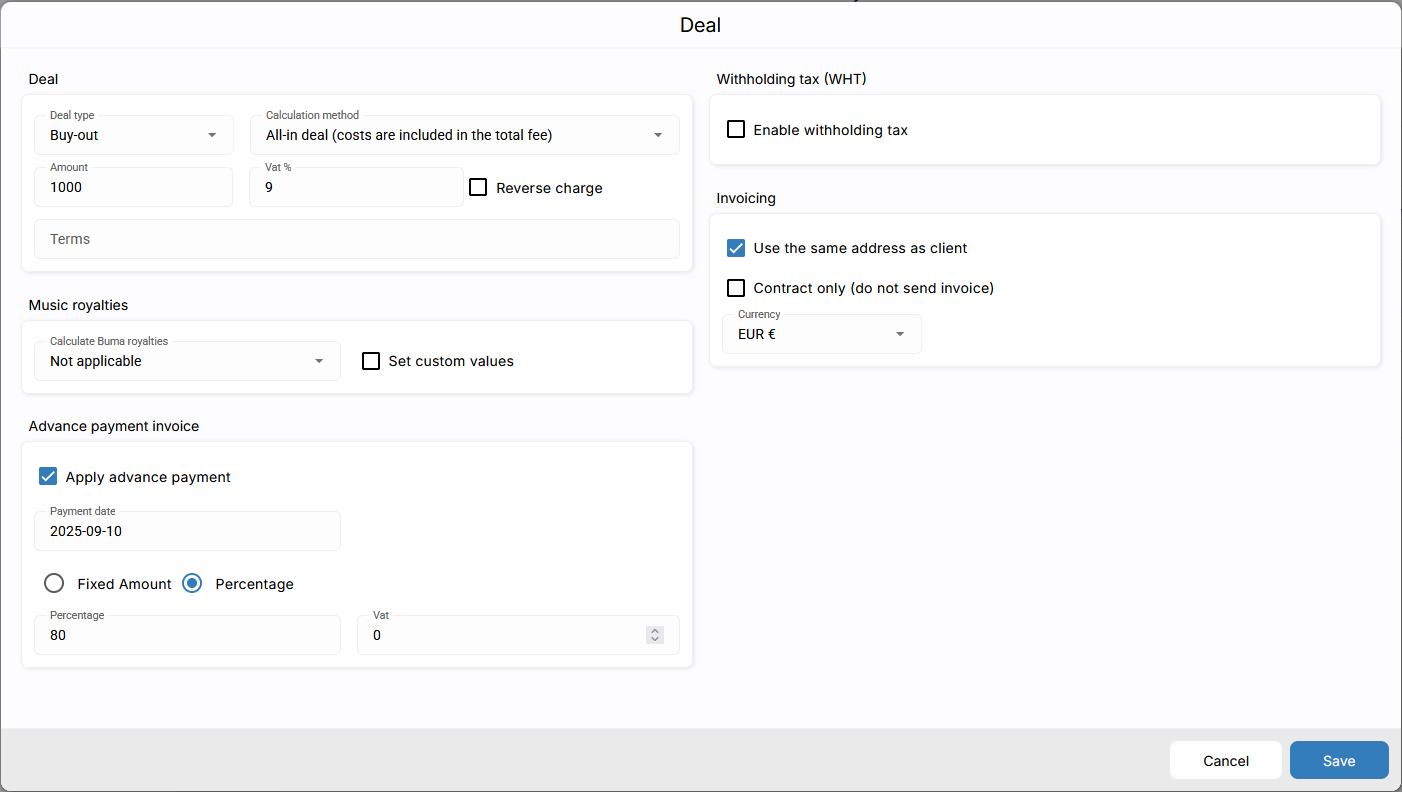Open the Calculate Buma royalties dropdown
This screenshot has width=1402, height=792.
tap(187, 361)
